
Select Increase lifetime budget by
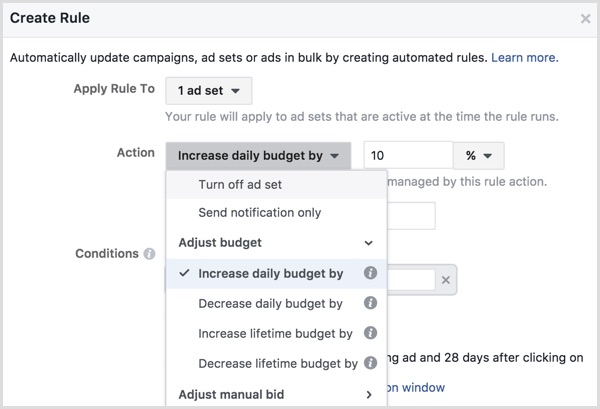275,333
